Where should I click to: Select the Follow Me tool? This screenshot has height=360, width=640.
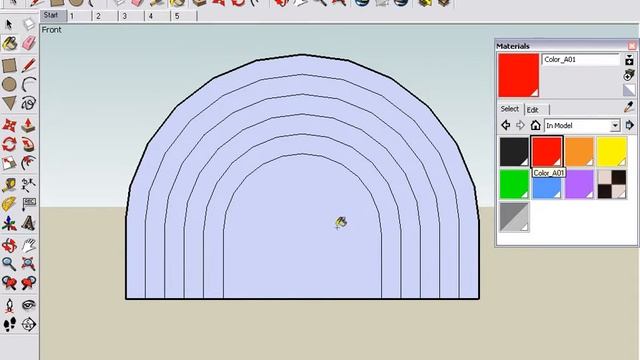pos(28,144)
